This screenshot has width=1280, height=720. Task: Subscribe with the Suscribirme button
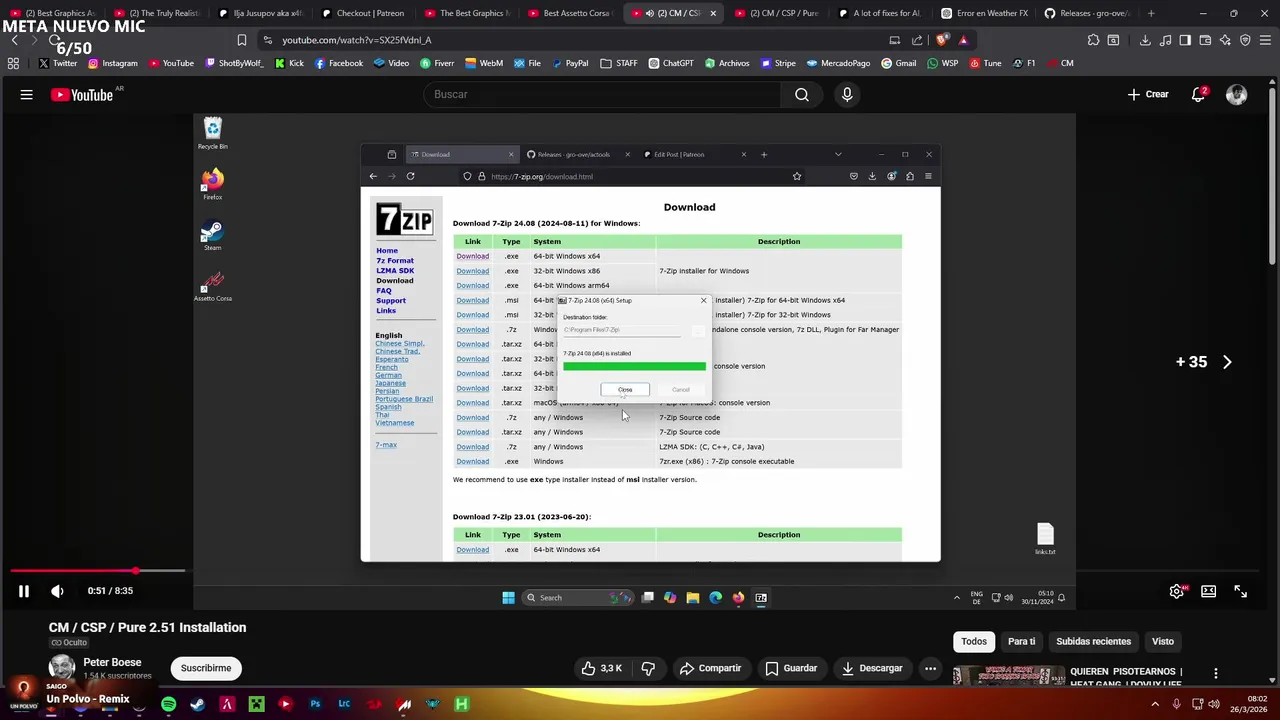pyautogui.click(x=206, y=668)
